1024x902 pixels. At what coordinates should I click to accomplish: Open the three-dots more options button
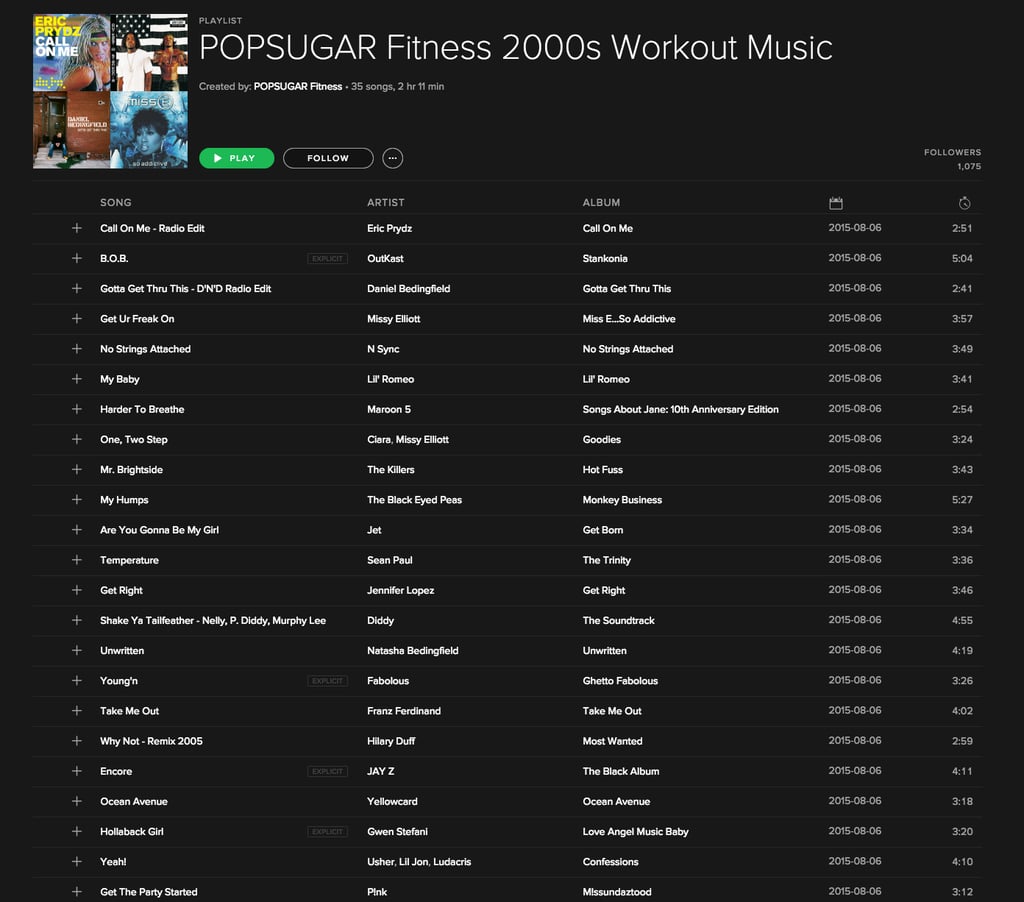pos(392,158)
